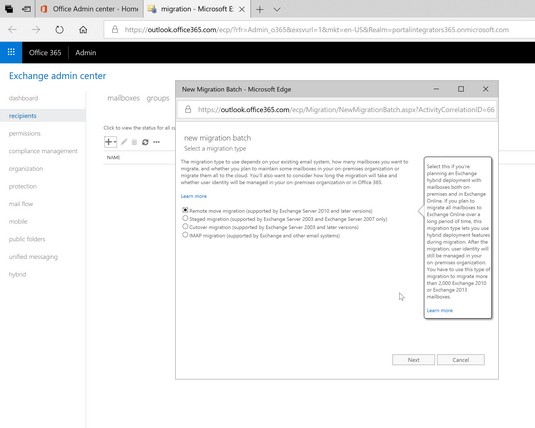Focus the main browser address bar URL
535x428 pixels.
click(x=317, y=30)
